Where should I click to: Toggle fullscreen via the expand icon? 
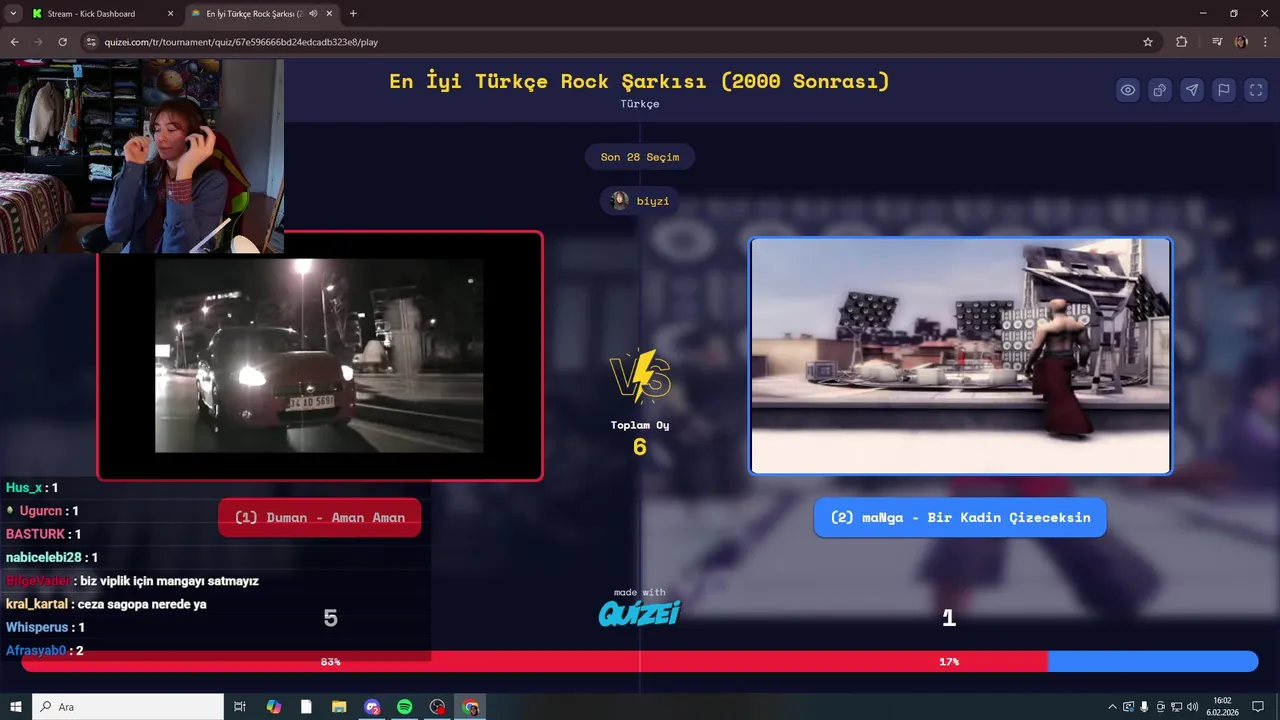tap(1256, 90)
